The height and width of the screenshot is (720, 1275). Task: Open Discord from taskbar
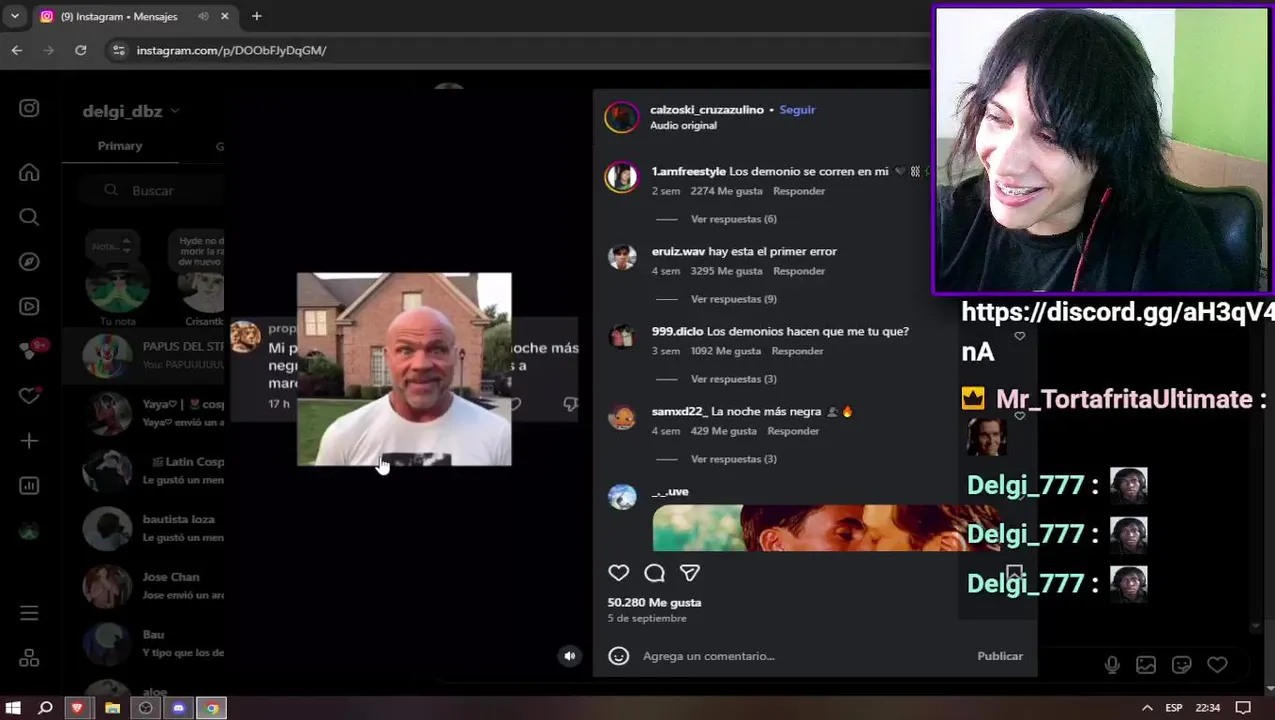click(179, 708)
